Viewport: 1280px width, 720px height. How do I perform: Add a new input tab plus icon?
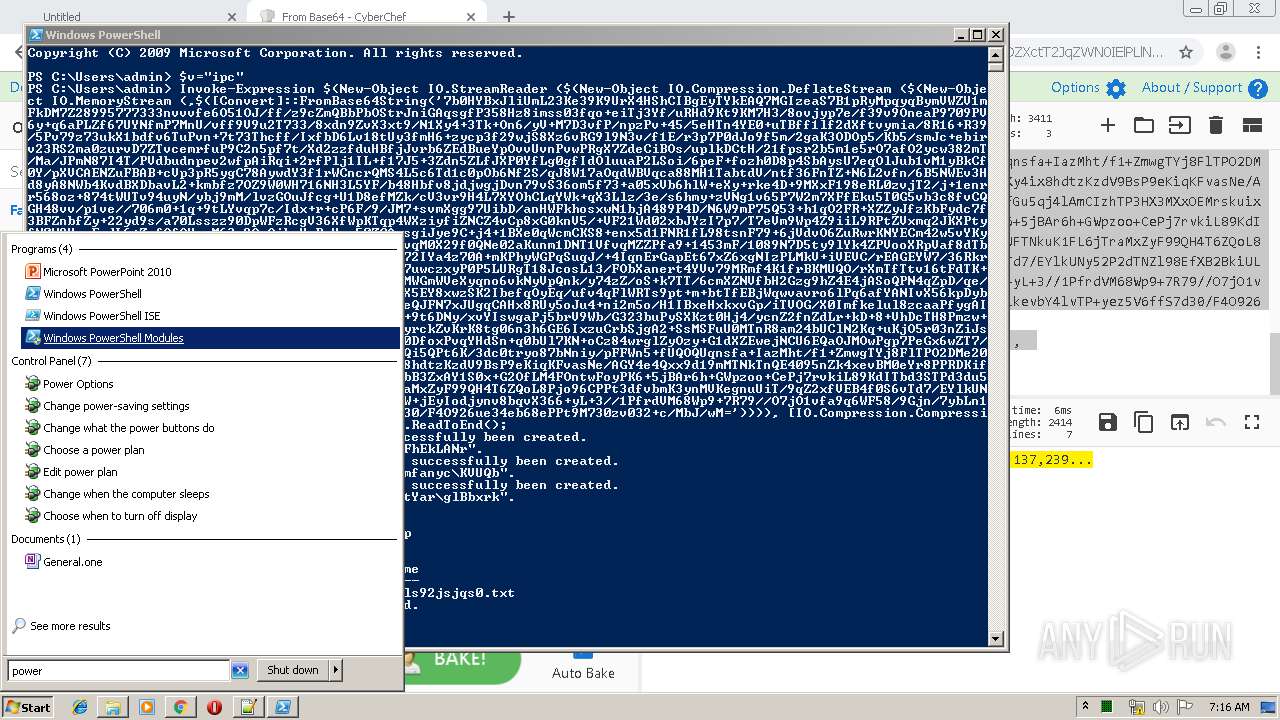point(1107,125)
